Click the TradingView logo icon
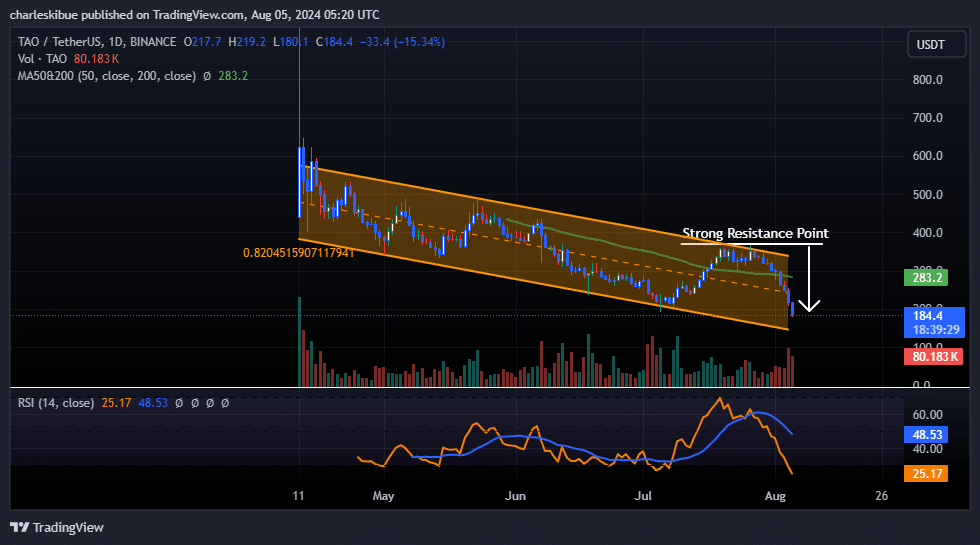This screenshot has height=545, width=980. (19, 527)
